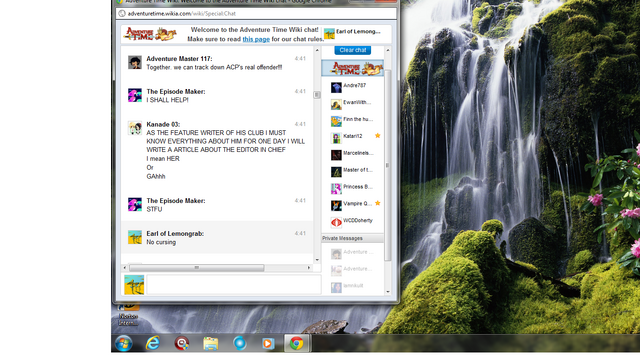Open first Adventure... private message
This screenshot has width=640, height=360.
coord(353,253)
